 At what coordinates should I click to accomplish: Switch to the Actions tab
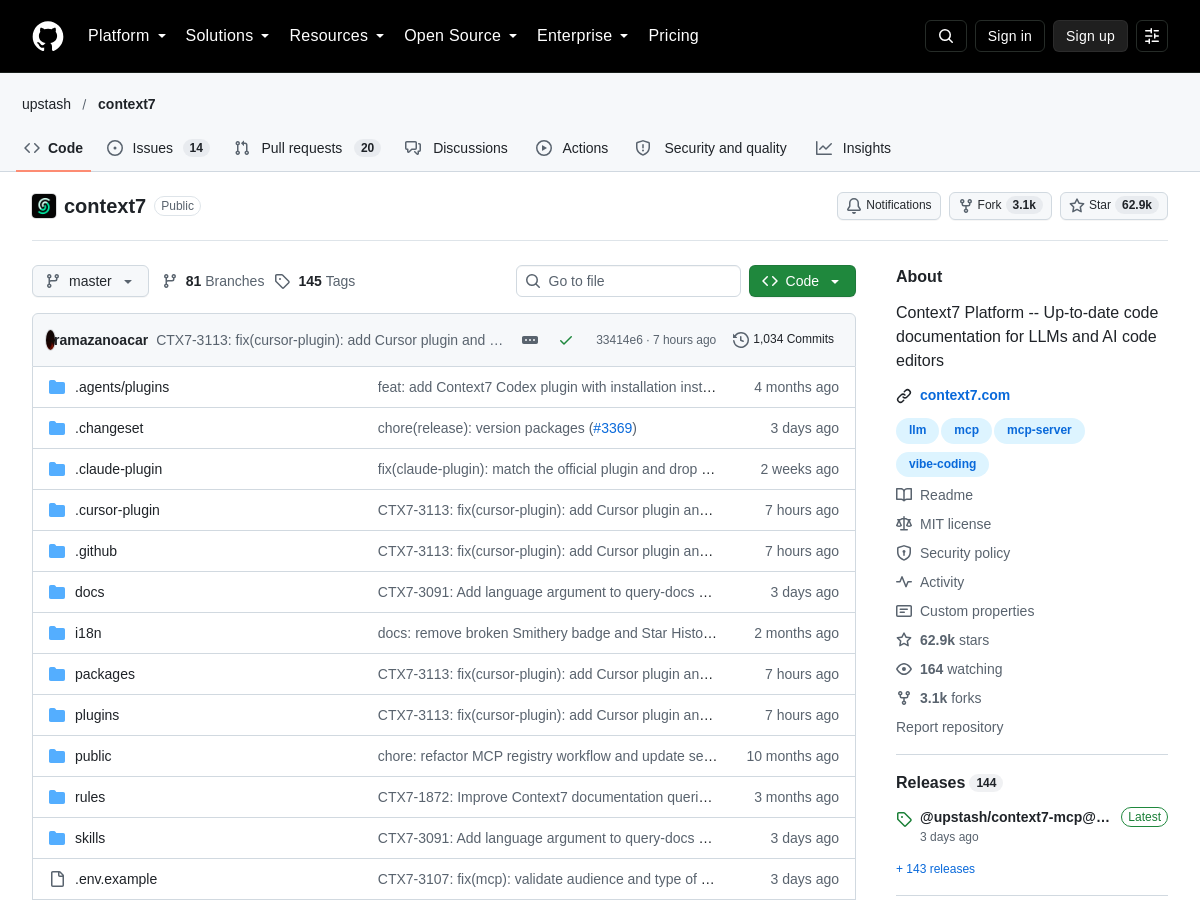coord(572,148)
